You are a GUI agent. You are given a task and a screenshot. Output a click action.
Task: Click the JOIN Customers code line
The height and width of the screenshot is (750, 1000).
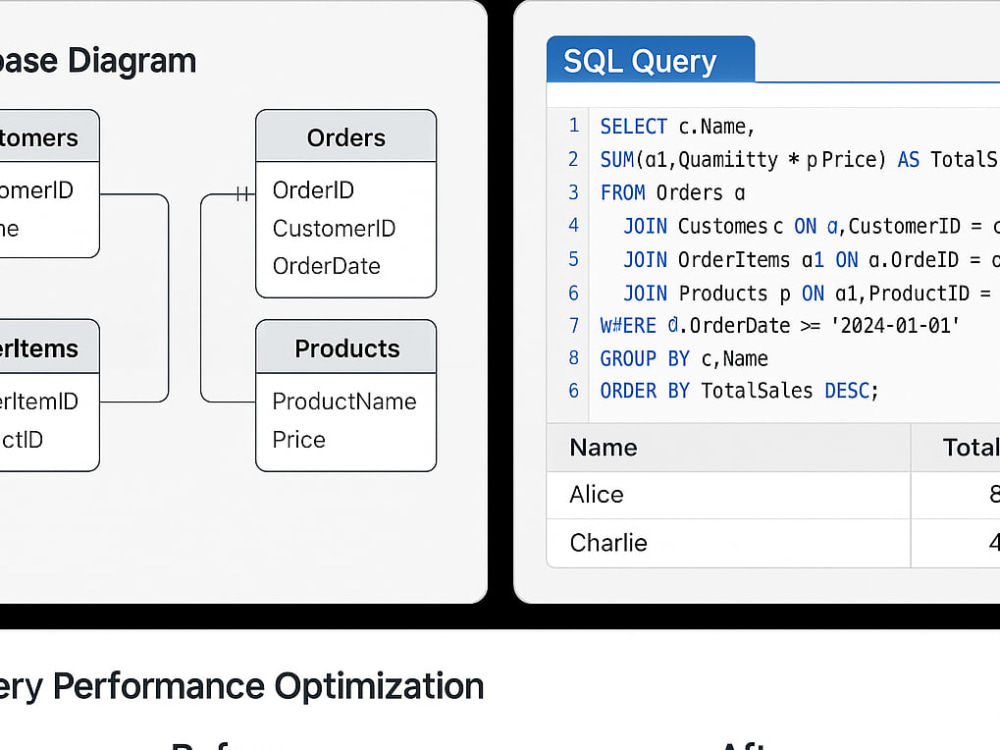coord(811,226)
